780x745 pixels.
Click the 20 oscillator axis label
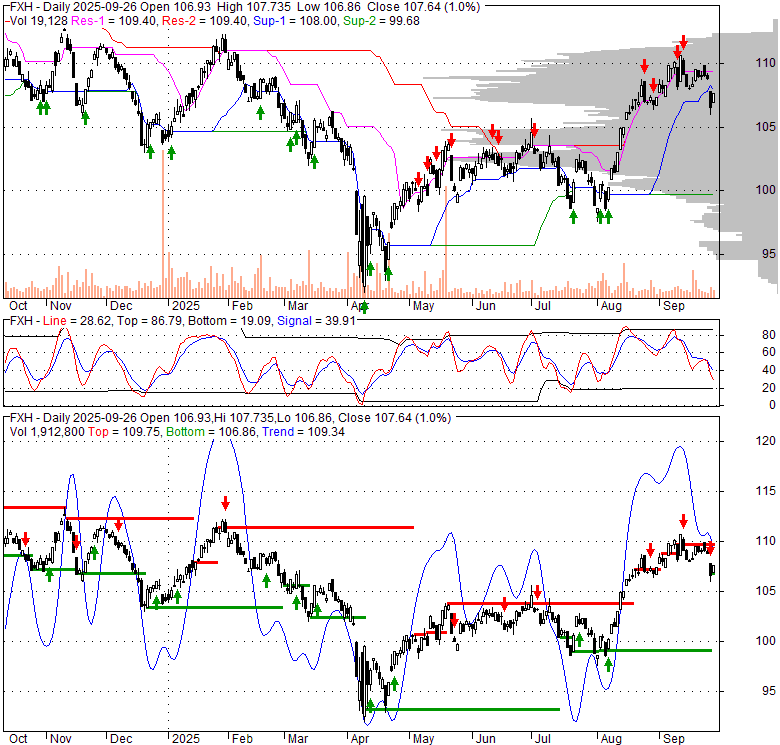[x=769, y=387]
